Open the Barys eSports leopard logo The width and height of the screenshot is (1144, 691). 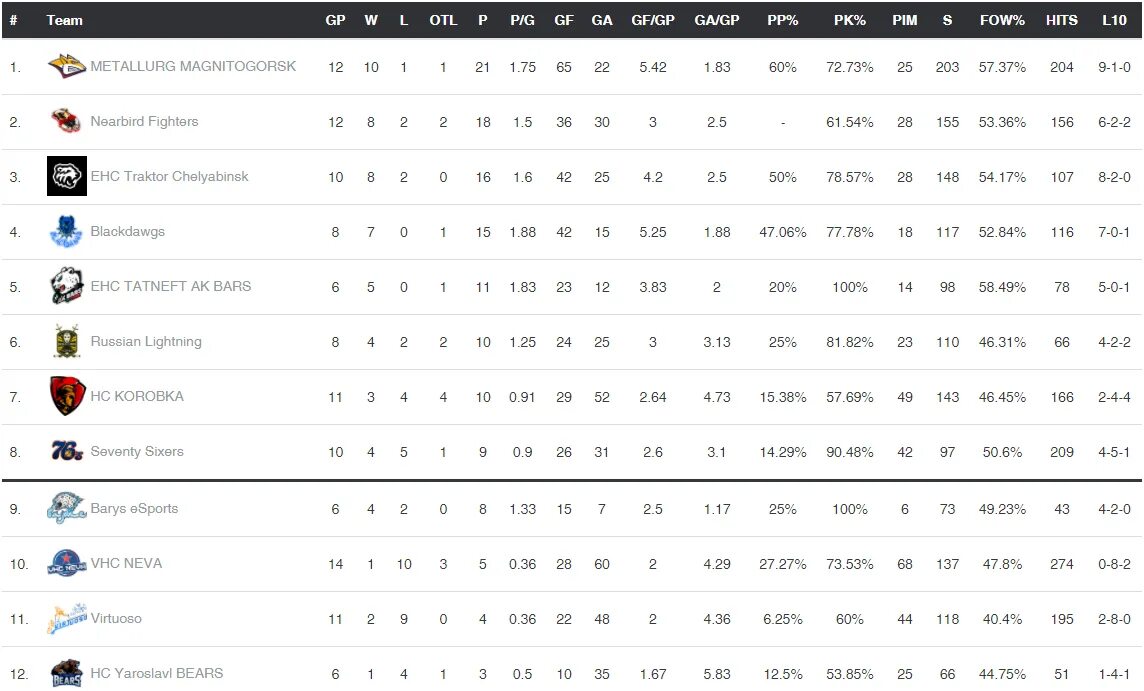tap(66, 508)
